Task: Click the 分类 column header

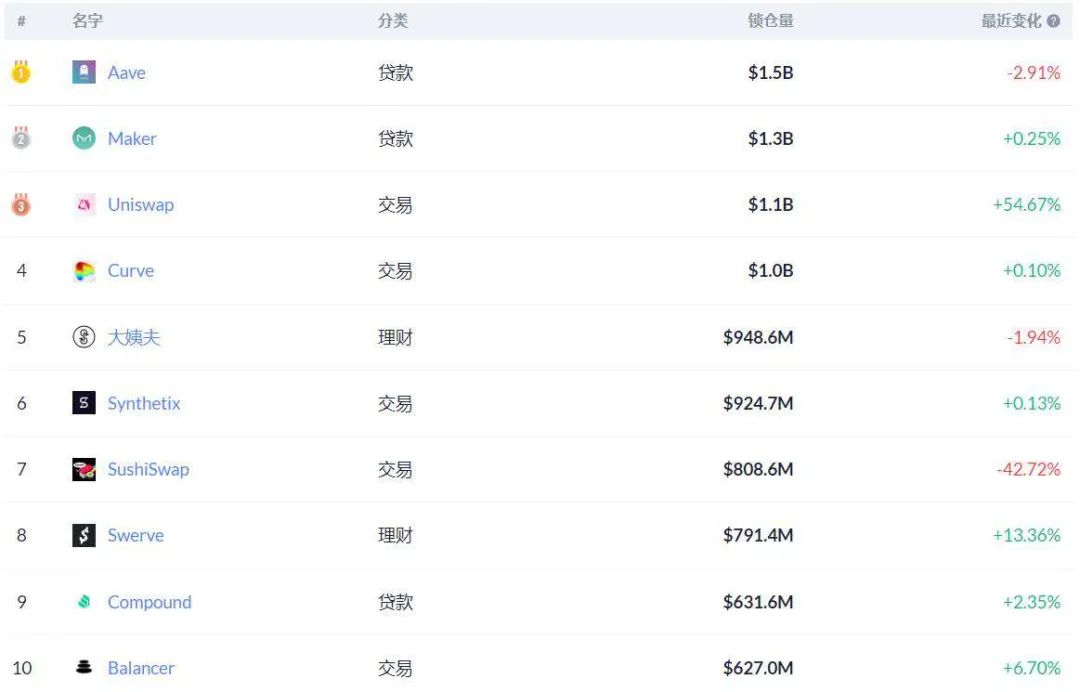Action: (393, 21)
